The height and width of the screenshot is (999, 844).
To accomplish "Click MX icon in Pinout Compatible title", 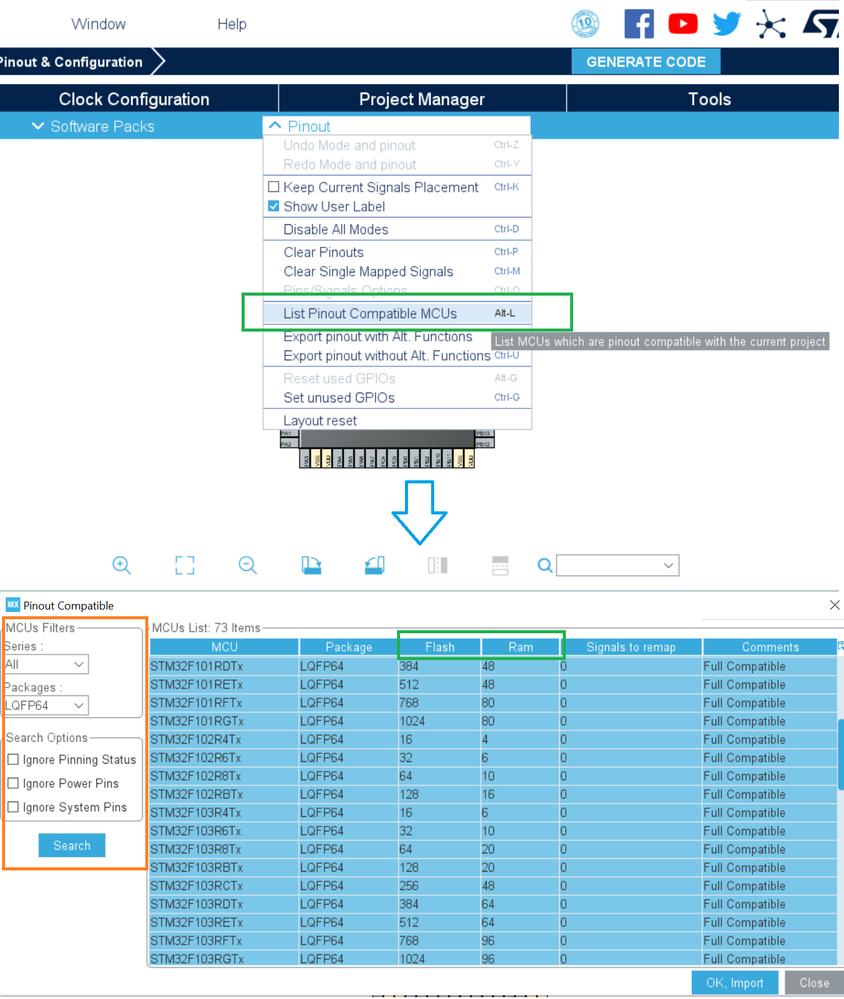I will tap(13, 605).
